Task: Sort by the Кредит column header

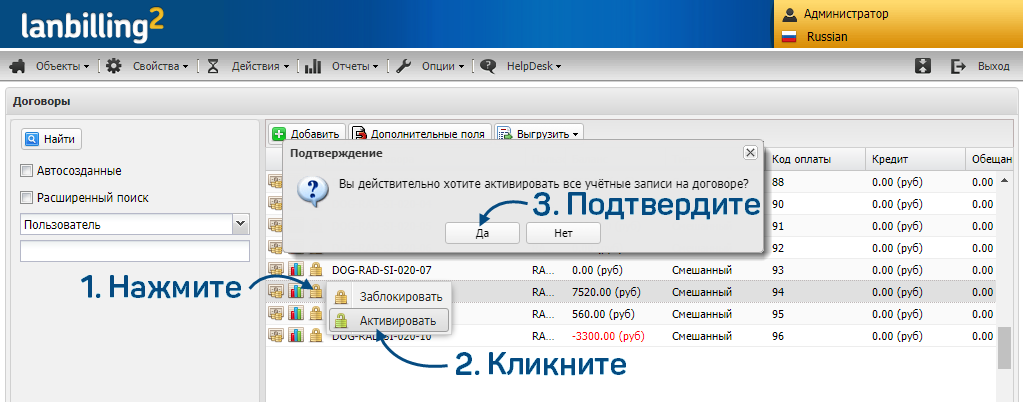Action: (x=916, y=159)
